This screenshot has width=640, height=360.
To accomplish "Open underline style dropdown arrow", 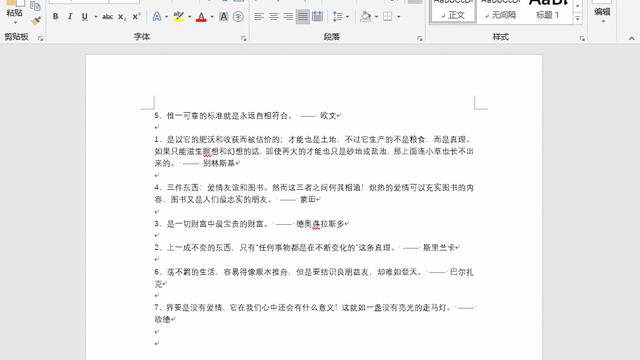I will (96, 17).
